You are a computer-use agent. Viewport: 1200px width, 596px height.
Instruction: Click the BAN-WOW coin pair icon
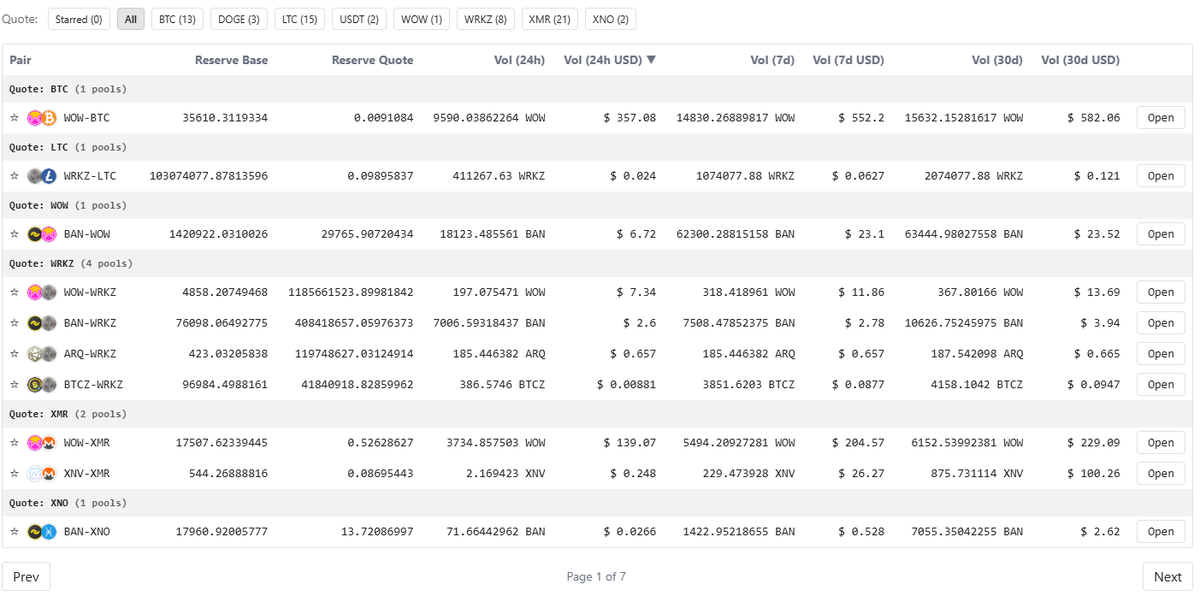(x=42, y=234)
